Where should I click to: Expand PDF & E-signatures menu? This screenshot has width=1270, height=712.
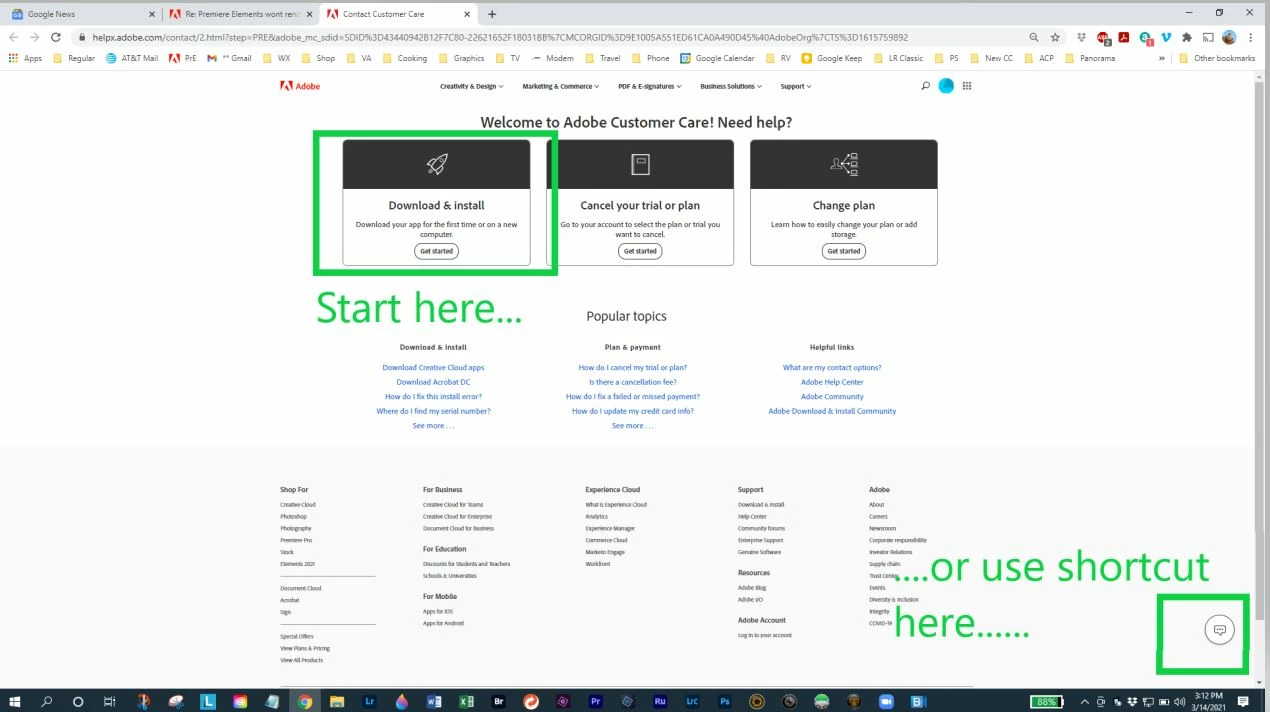pyautogui.click(x=650, y=86)
